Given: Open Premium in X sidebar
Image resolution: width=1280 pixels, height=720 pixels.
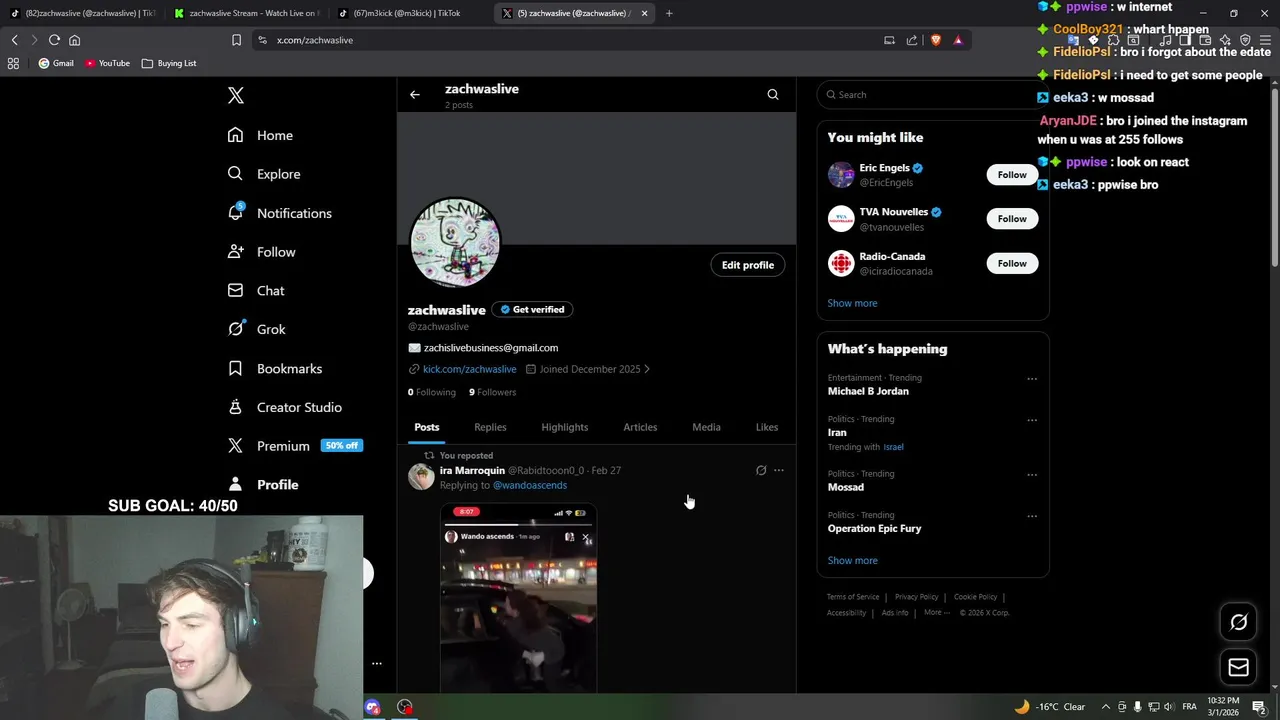Looking at the screenshot, I should point(295,446).
